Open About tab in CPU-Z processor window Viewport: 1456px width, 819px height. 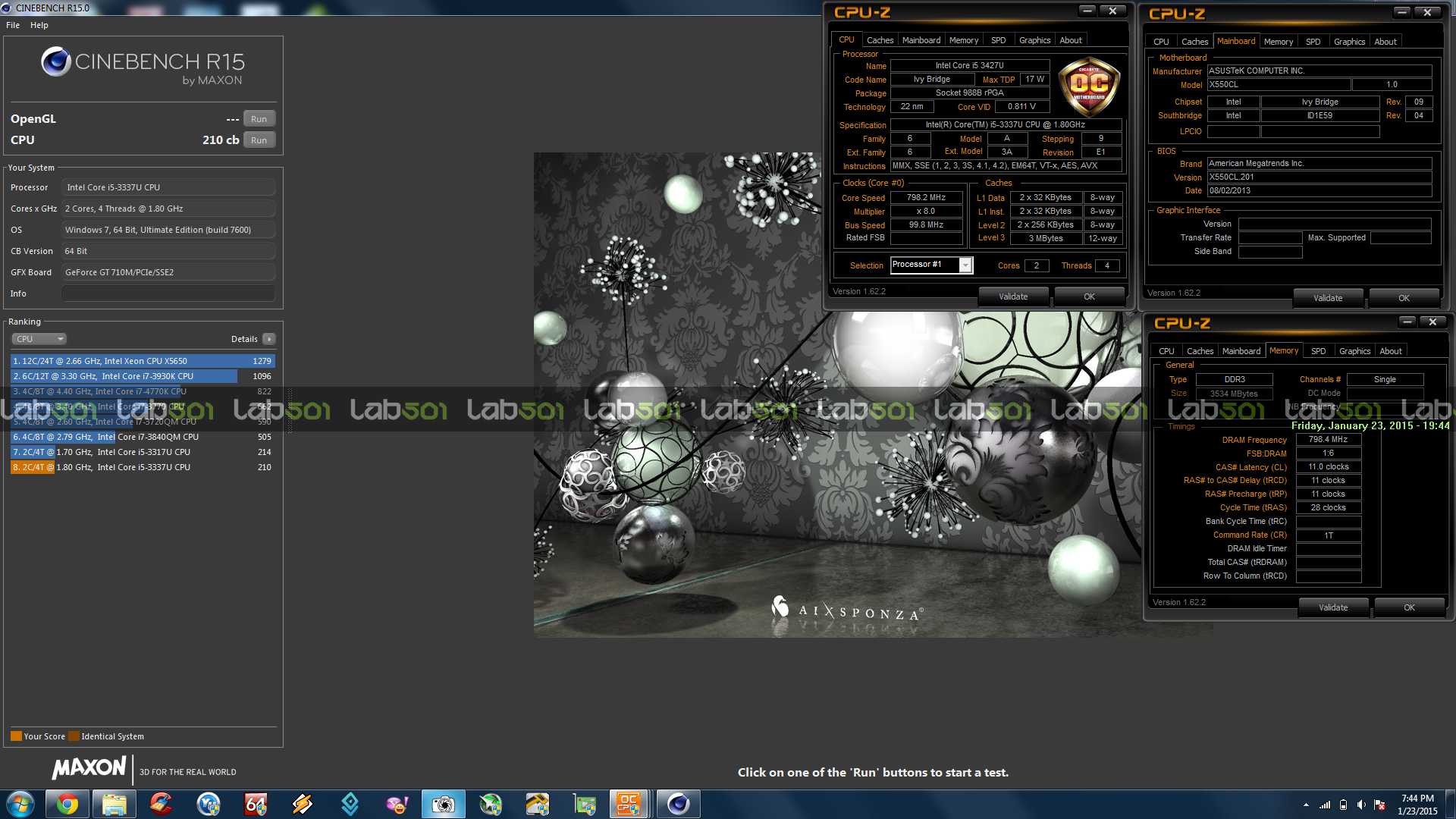(x=1071, y=40)
